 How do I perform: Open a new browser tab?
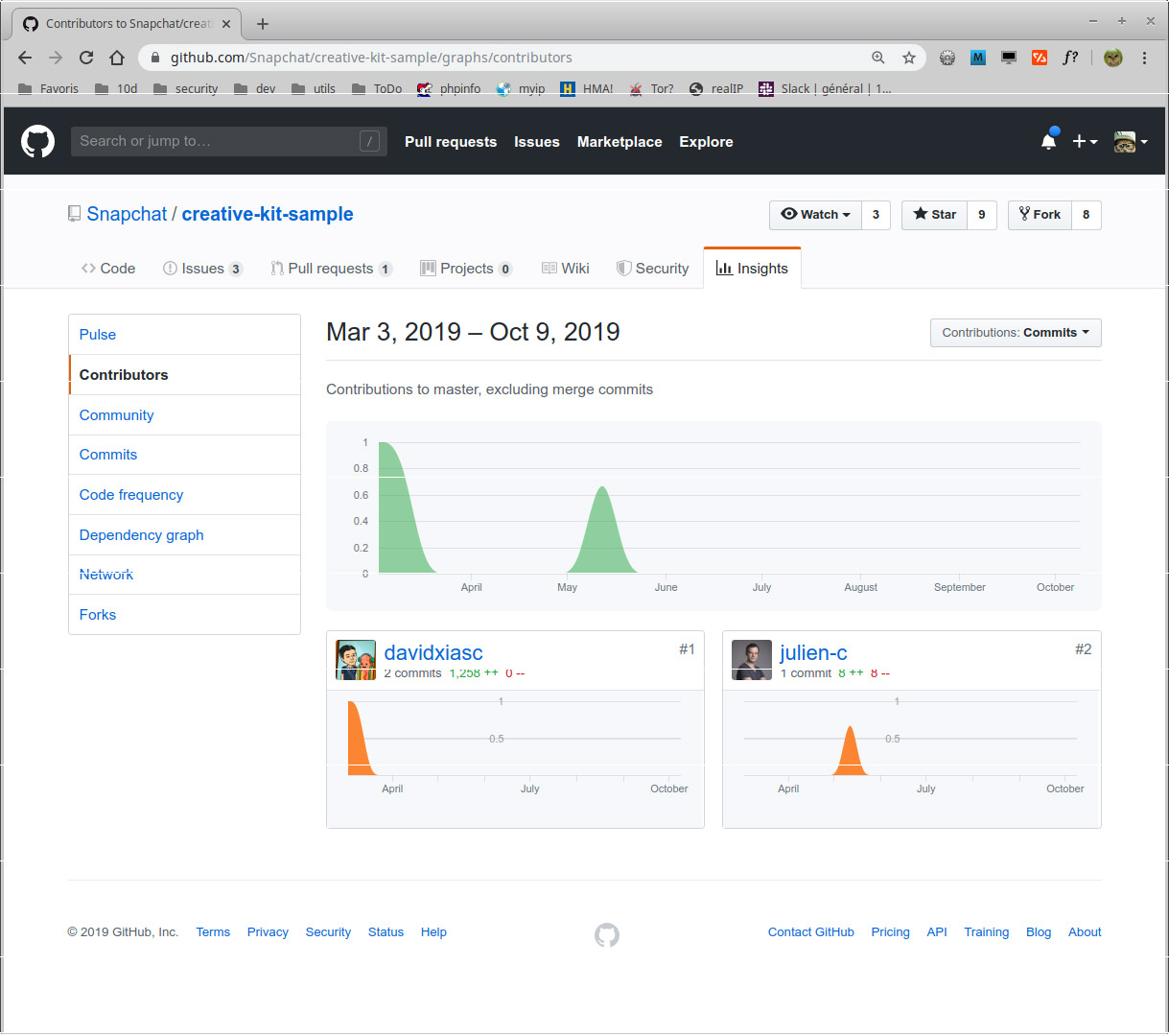(x=263, y=23)
